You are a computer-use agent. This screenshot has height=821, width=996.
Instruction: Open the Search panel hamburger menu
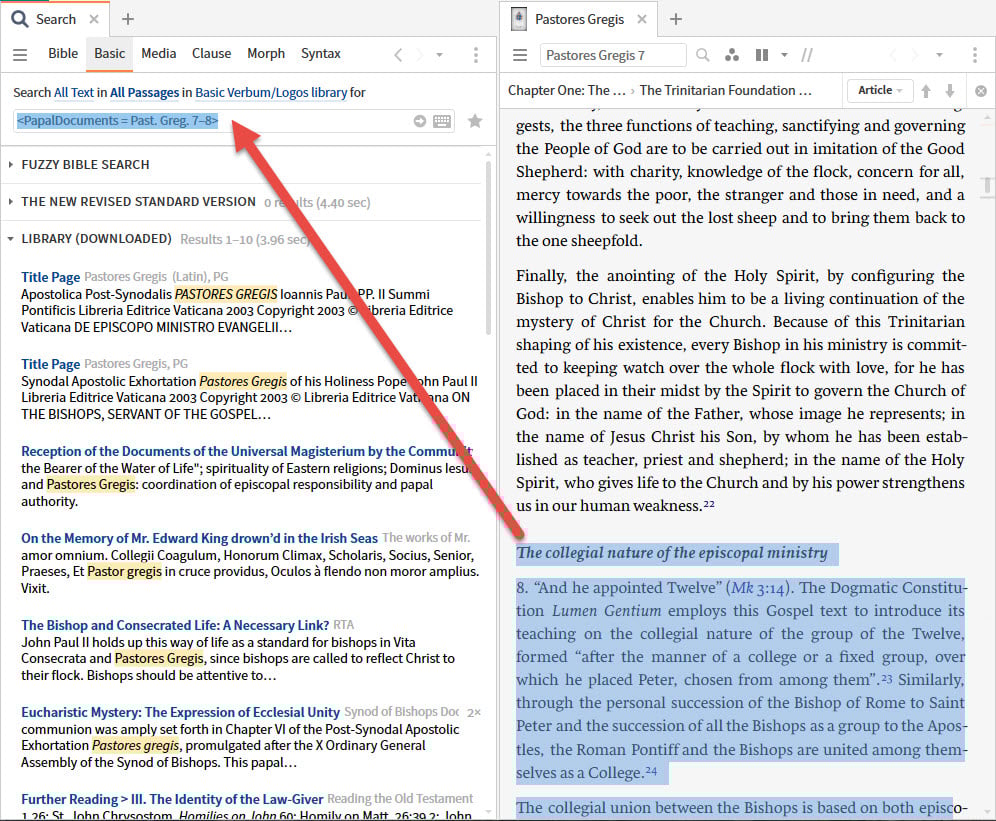click(x=20, y=55)
